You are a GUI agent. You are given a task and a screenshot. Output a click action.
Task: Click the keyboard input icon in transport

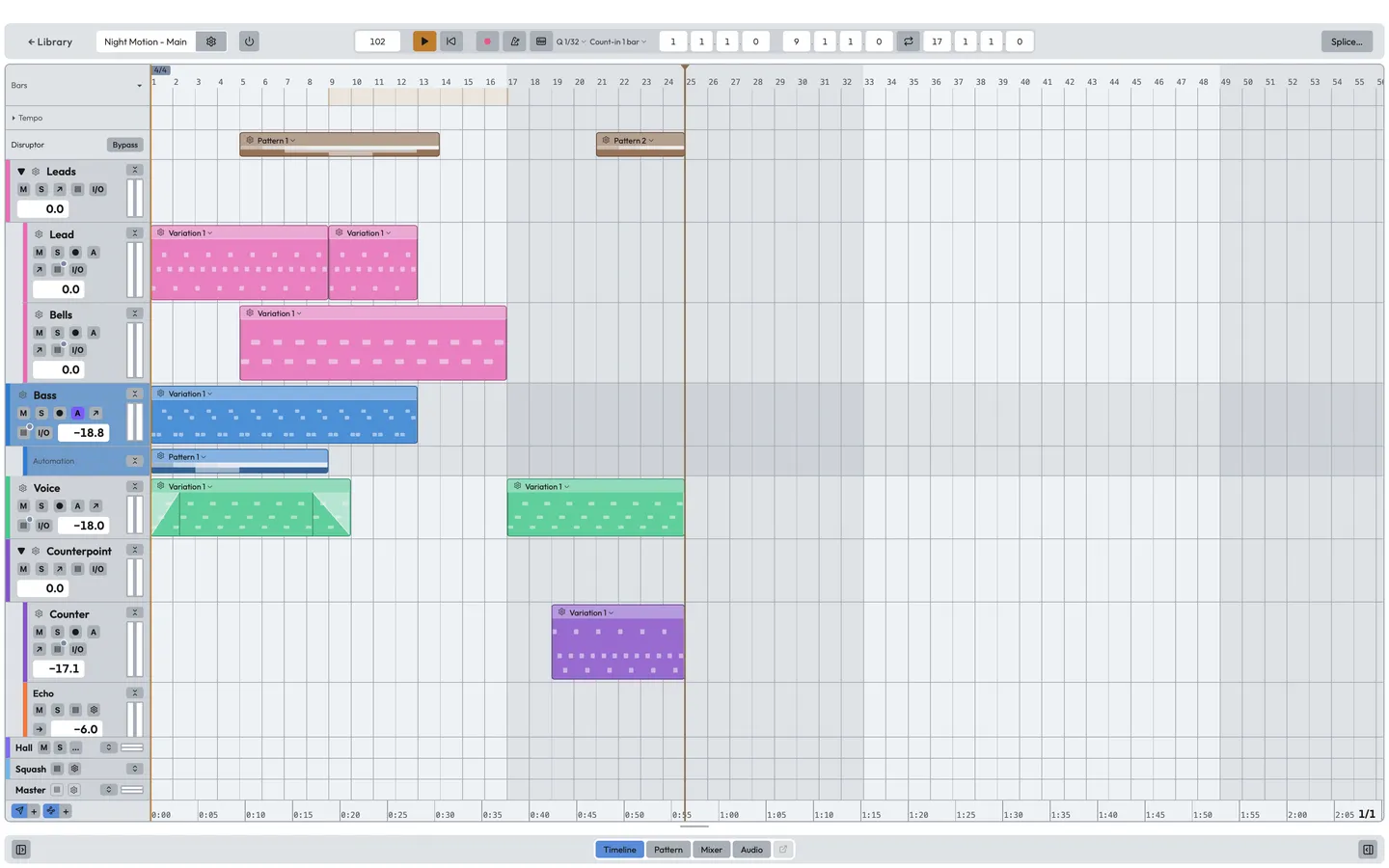541,41
